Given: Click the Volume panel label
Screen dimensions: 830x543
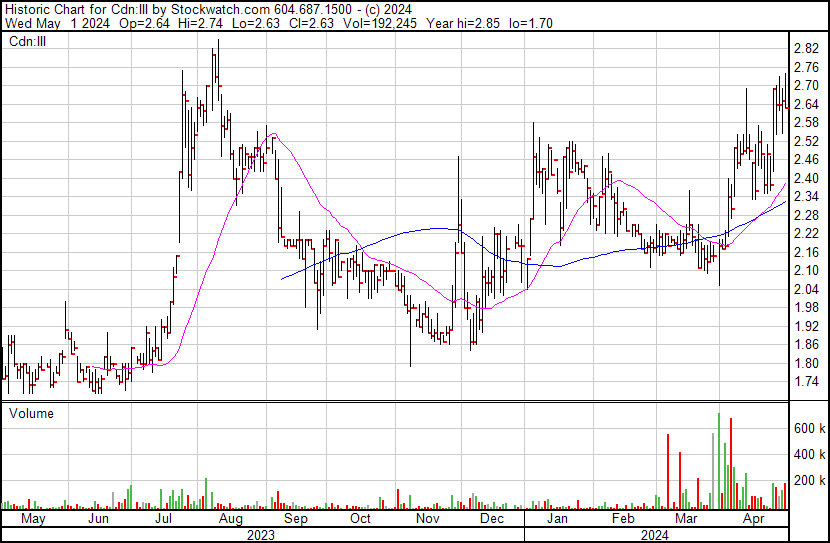Looking at the screenshot, I should pyautogui.click(x=31, y=413).
